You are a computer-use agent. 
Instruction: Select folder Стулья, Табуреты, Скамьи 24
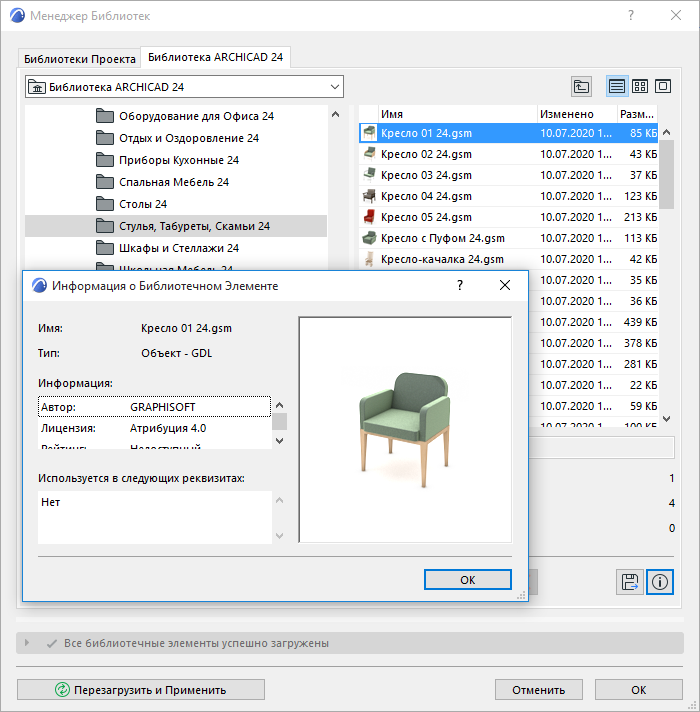tap(176, 226)
